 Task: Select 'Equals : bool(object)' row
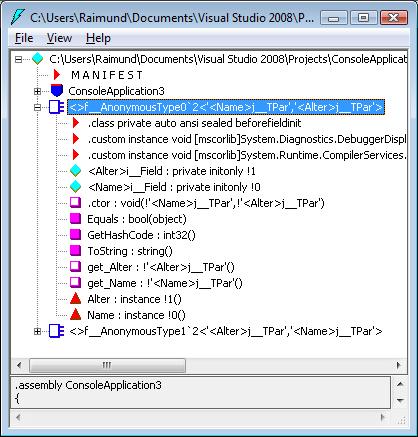pyautogui.click(x=137, y=219)
